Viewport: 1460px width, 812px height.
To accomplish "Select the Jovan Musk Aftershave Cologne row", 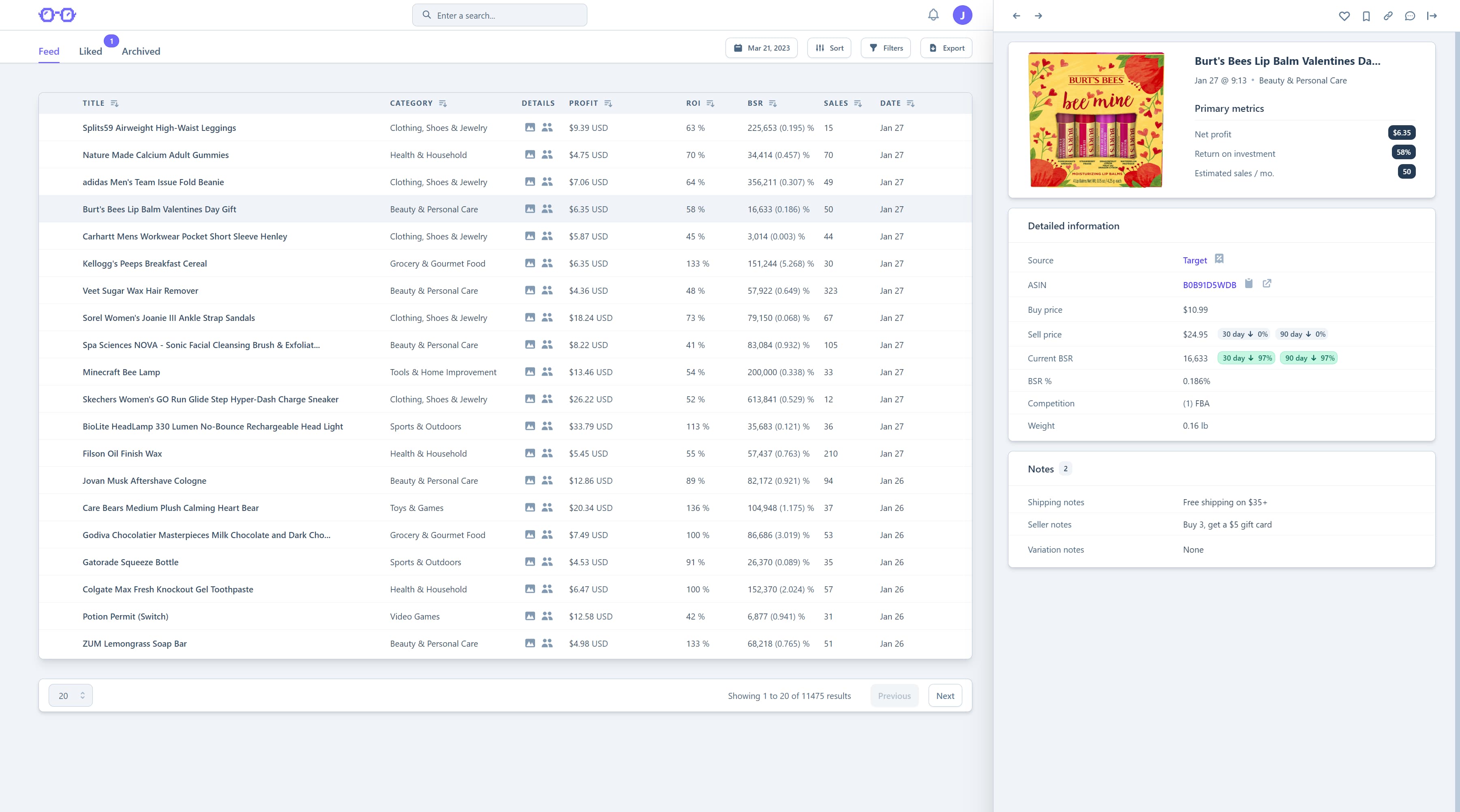I will 505,481.
